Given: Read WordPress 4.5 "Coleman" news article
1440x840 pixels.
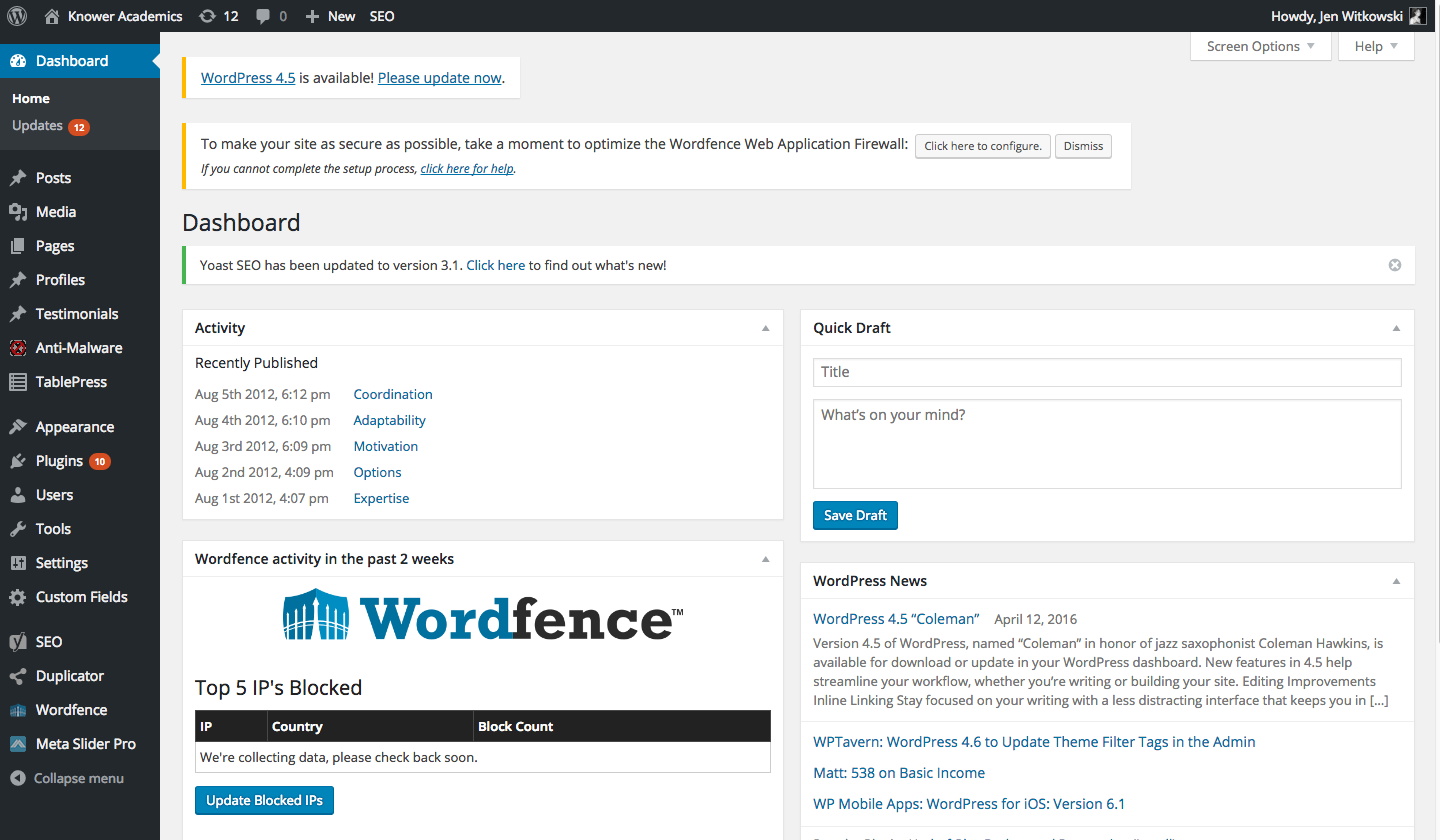Looking at the screenshot, I should pyautogui.click(x=896, y=619).
